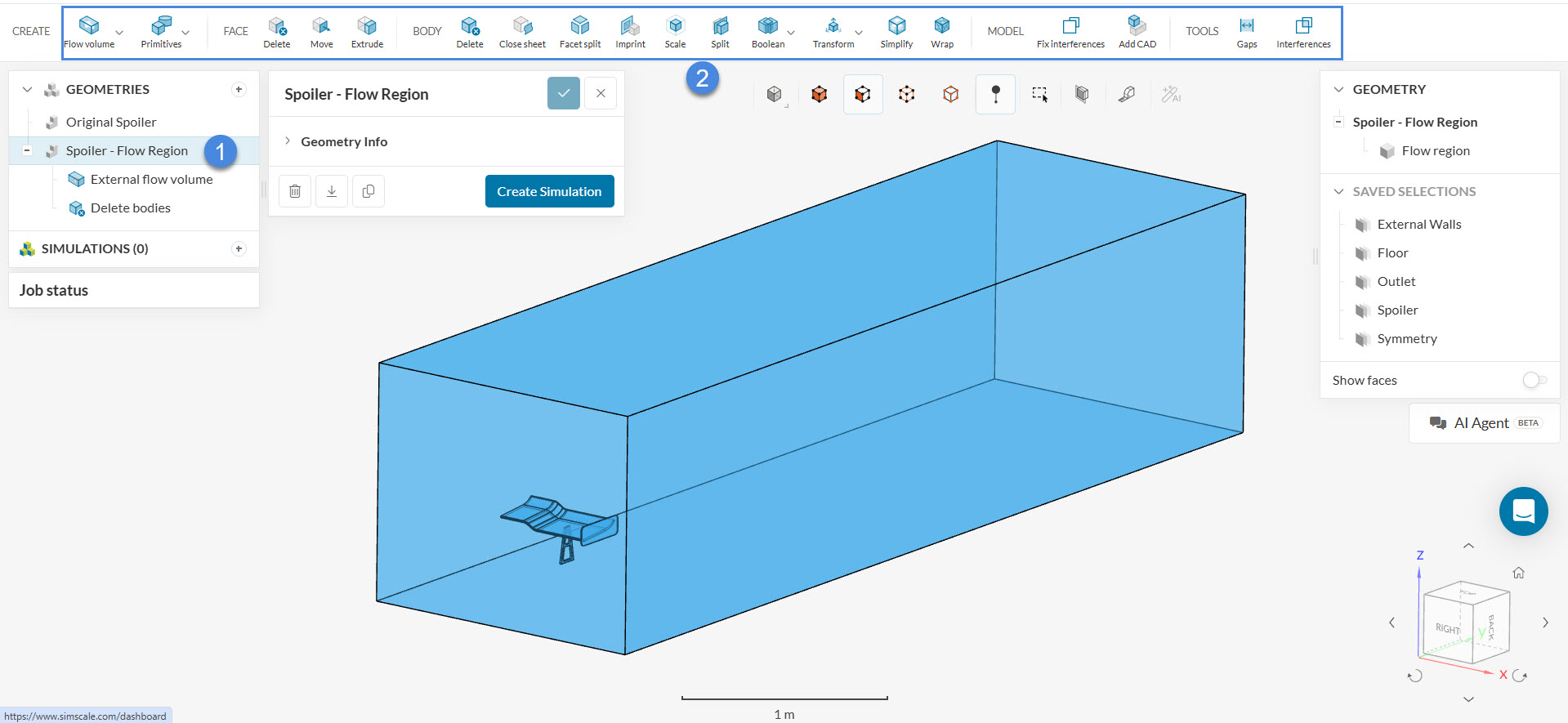Click the RIGHT face of orientation cube
Screen dimensions: 1568x723
[1447, 627]
